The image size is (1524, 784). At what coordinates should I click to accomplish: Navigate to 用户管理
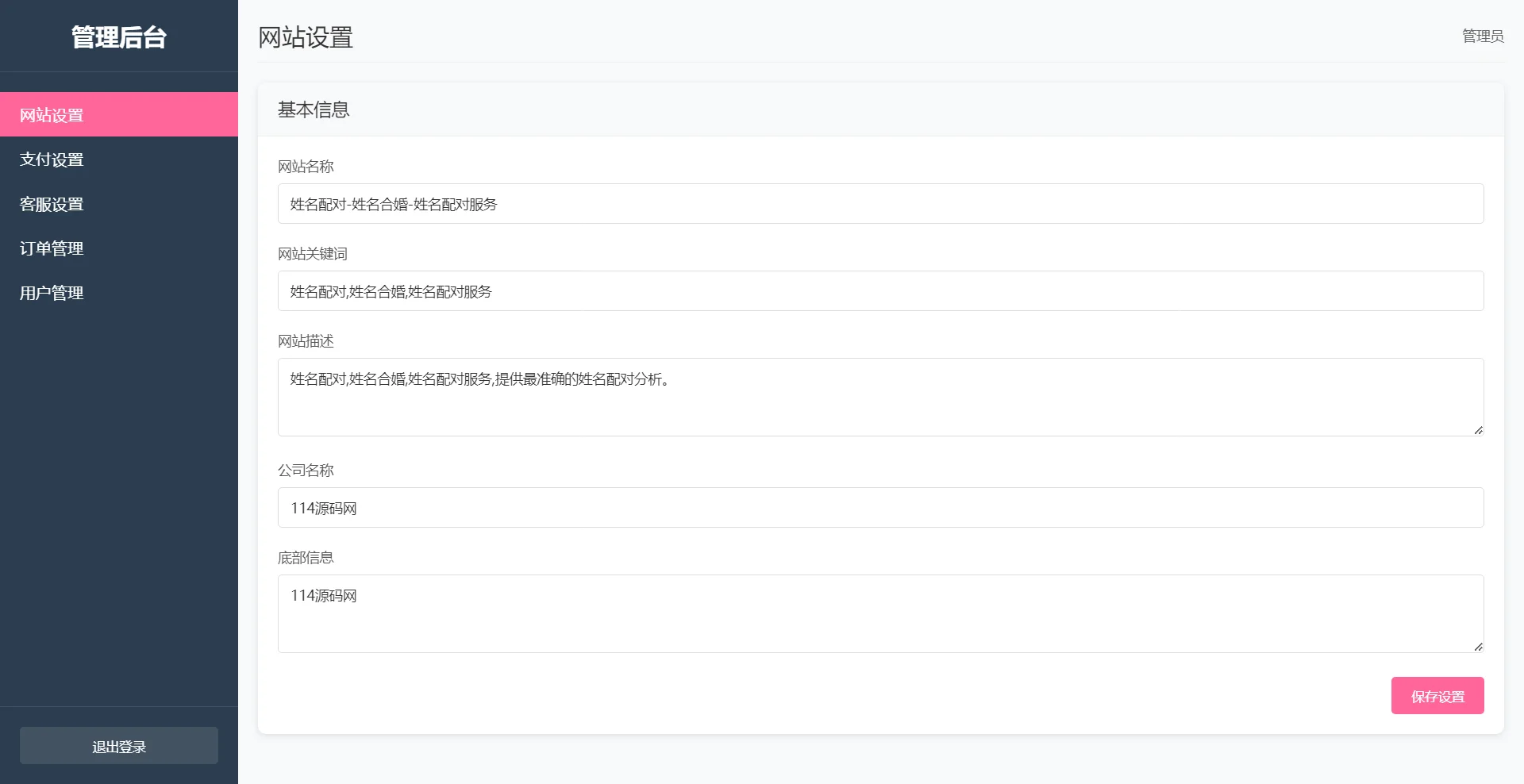(119, 292)
